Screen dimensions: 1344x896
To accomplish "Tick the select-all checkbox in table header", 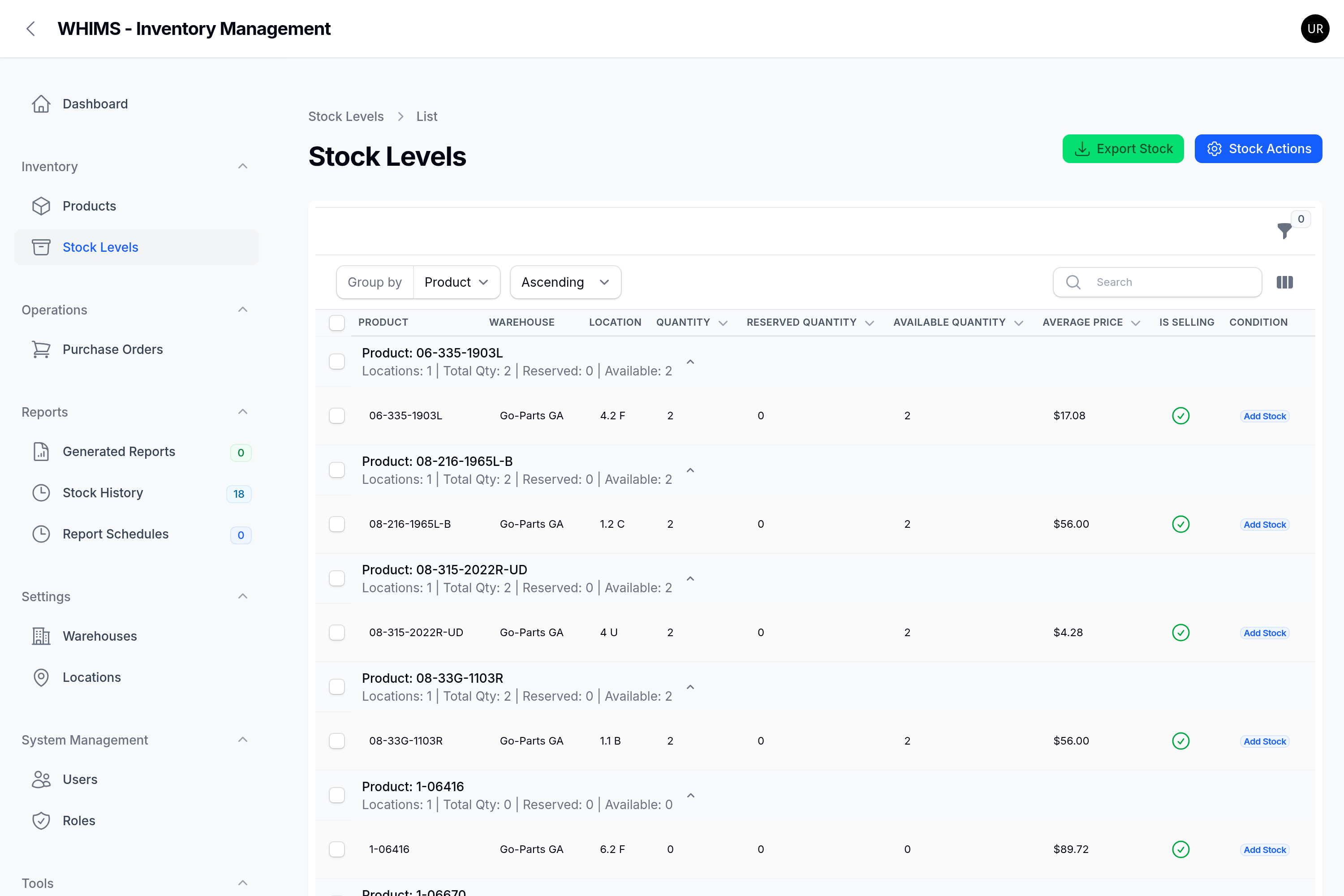I will (337, 323).
